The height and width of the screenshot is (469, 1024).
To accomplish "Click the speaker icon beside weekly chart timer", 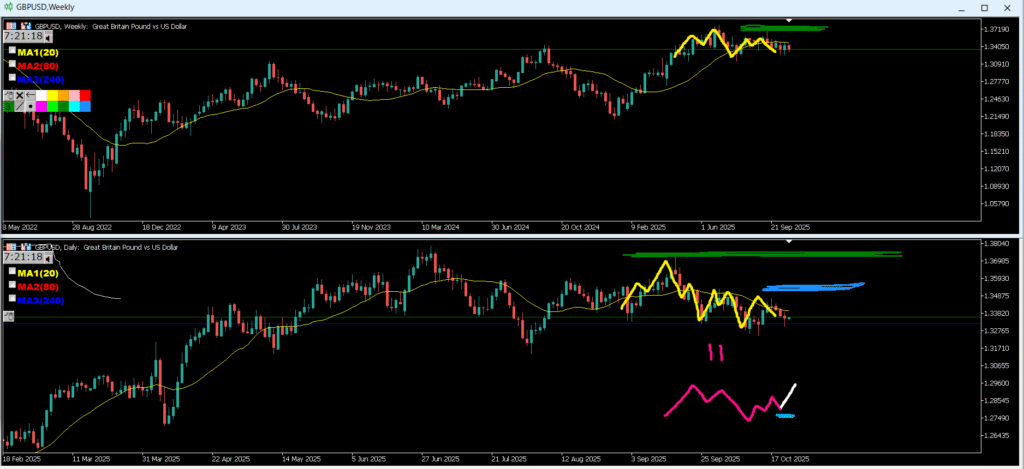I will 50,36.
